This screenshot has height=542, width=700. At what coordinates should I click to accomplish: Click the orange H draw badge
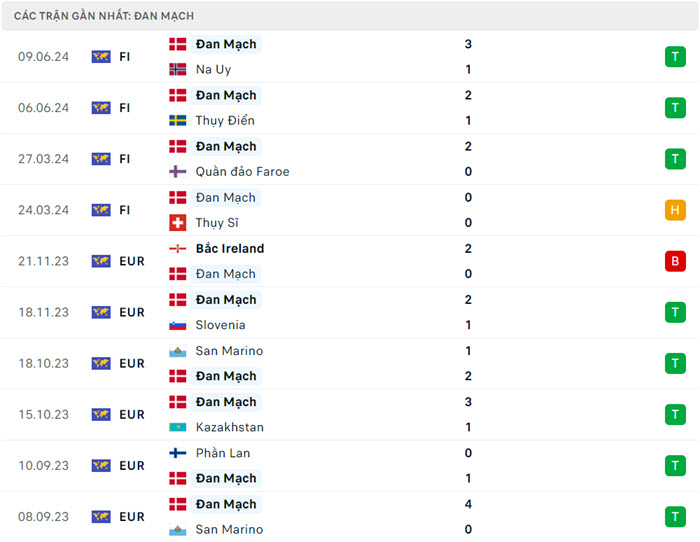click(675, 210)
